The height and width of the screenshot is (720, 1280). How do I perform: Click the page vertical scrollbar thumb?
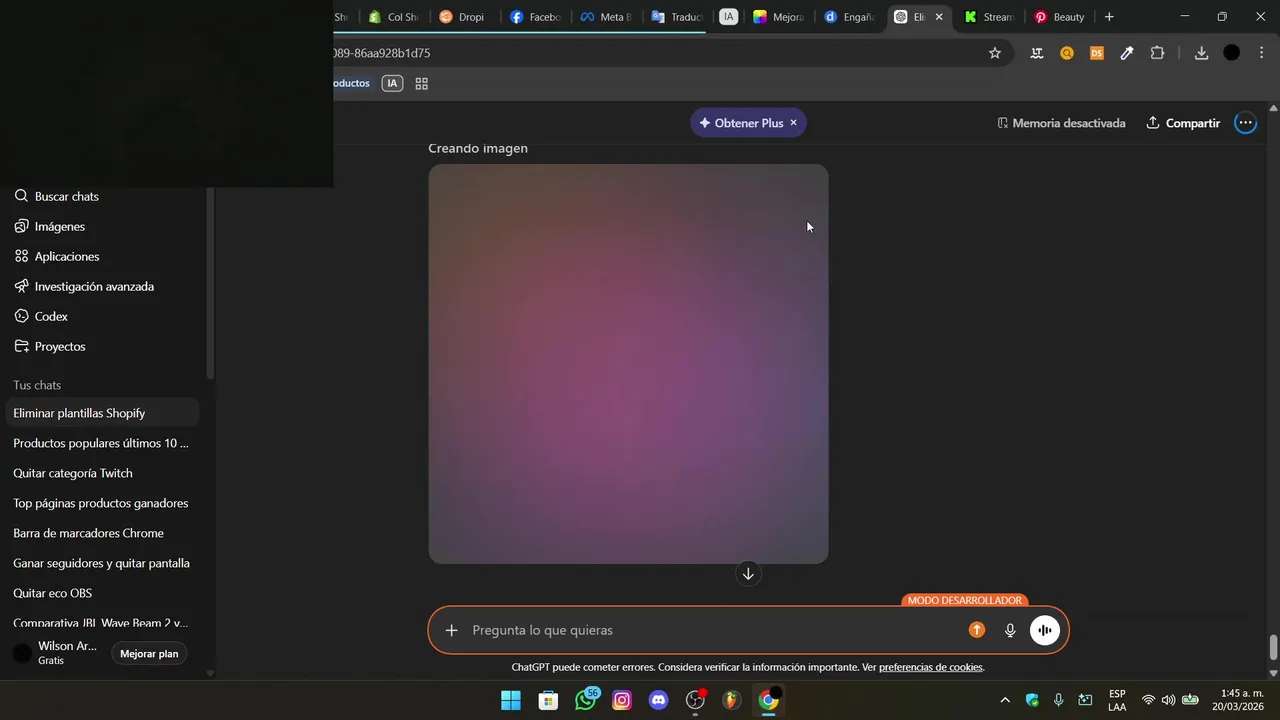pos(1273,647)
